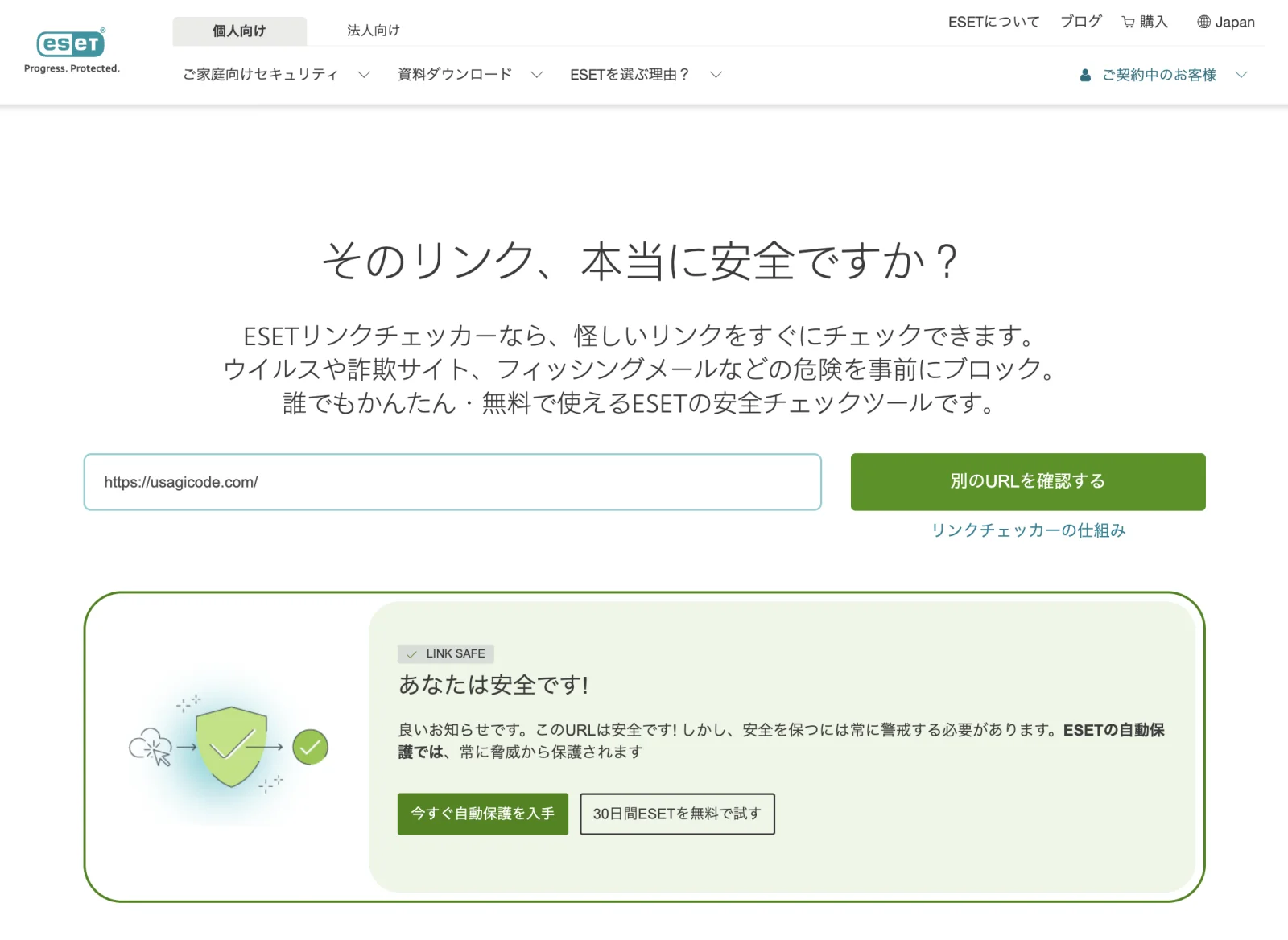The image size is (1288, 940).
Task: Switch to the 個人向け tab
Action: pos(239,31)
